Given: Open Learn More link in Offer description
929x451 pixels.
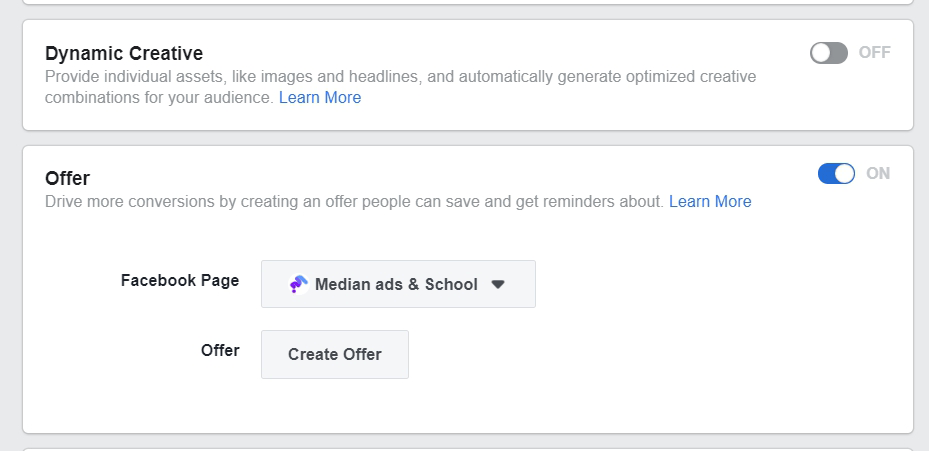Looking at the screenshot, I should (710, 201).
